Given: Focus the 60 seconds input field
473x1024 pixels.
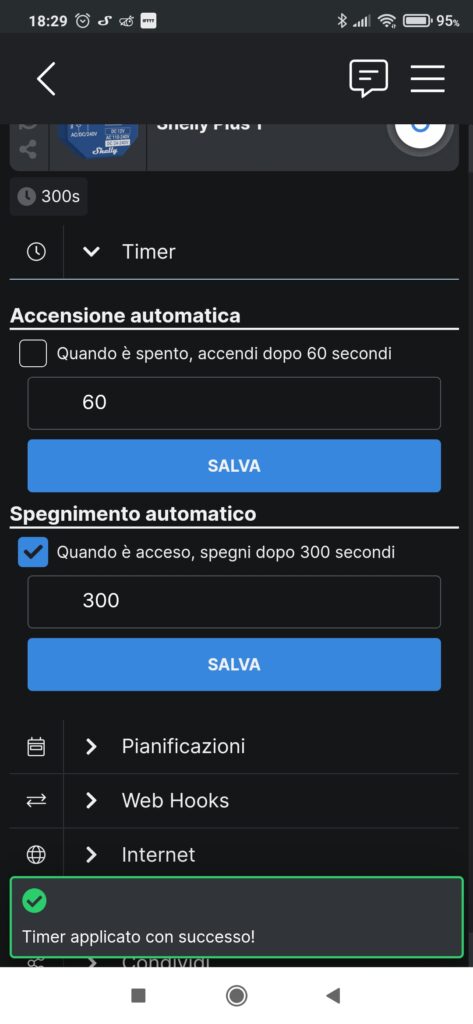Looking at the screenshot, I should [234, 403].
